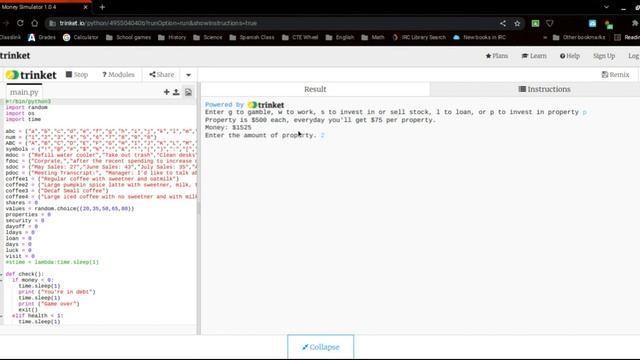Switch to the Result tab
The image size is (640, 360).
pos(315,89)
